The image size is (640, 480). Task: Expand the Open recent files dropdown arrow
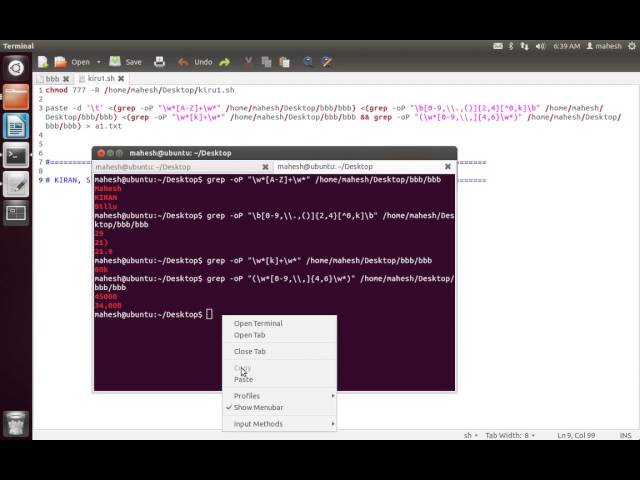pyautogui.click(x=99, y=62)
